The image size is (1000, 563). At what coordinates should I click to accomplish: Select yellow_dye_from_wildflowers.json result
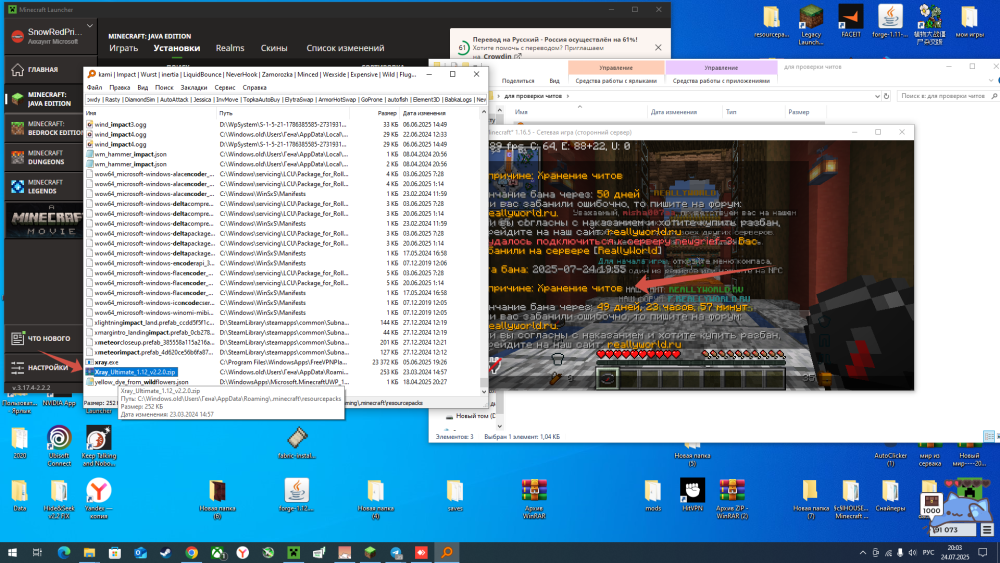coord(141,382)
